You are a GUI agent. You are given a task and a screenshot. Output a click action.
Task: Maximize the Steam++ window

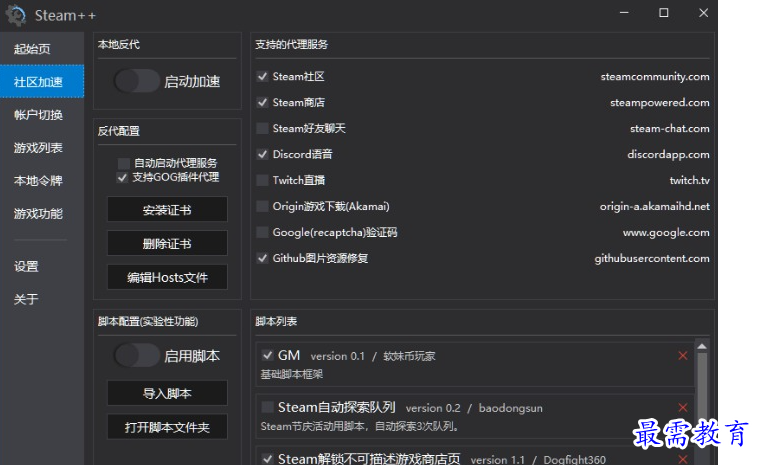[664, 13]
